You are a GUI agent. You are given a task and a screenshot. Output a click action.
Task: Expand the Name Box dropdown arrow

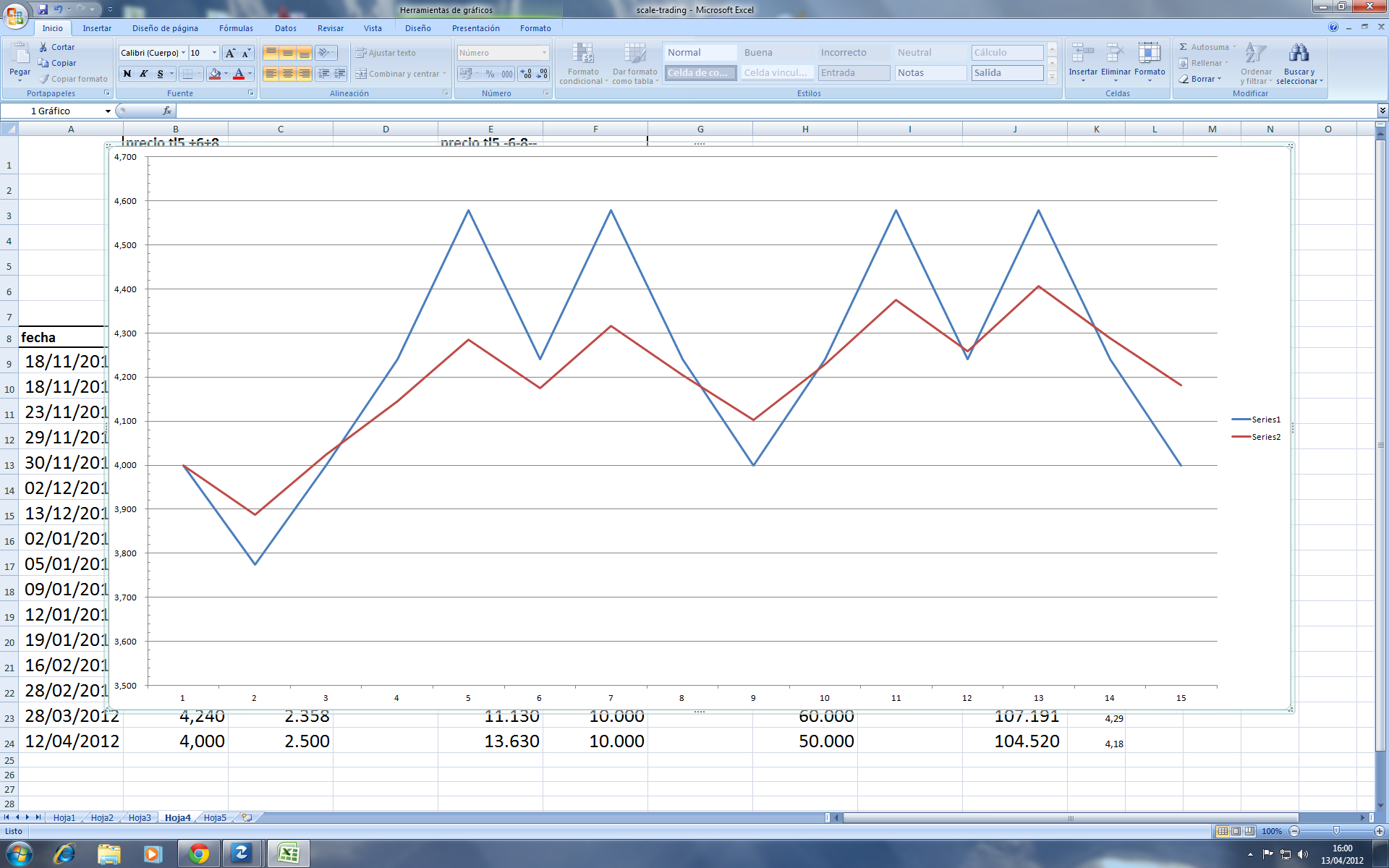click(x=108, y=111)
